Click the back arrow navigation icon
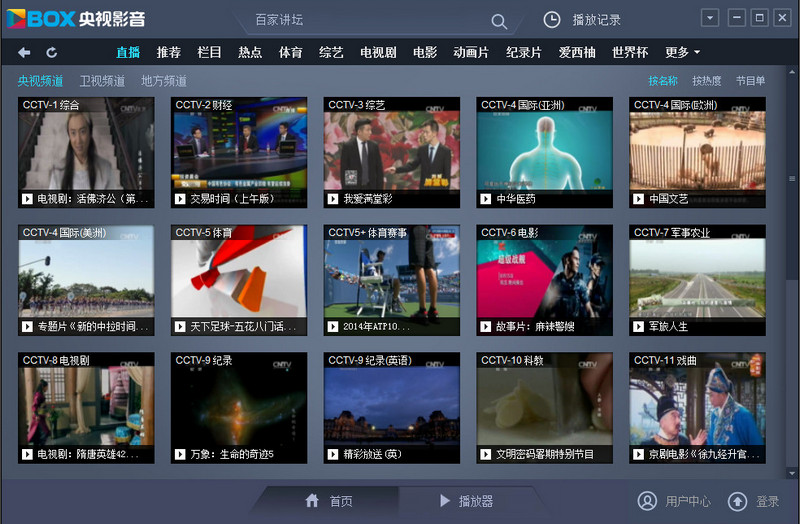The width and height of the screenshot is (800, 524). coord(24,52)
